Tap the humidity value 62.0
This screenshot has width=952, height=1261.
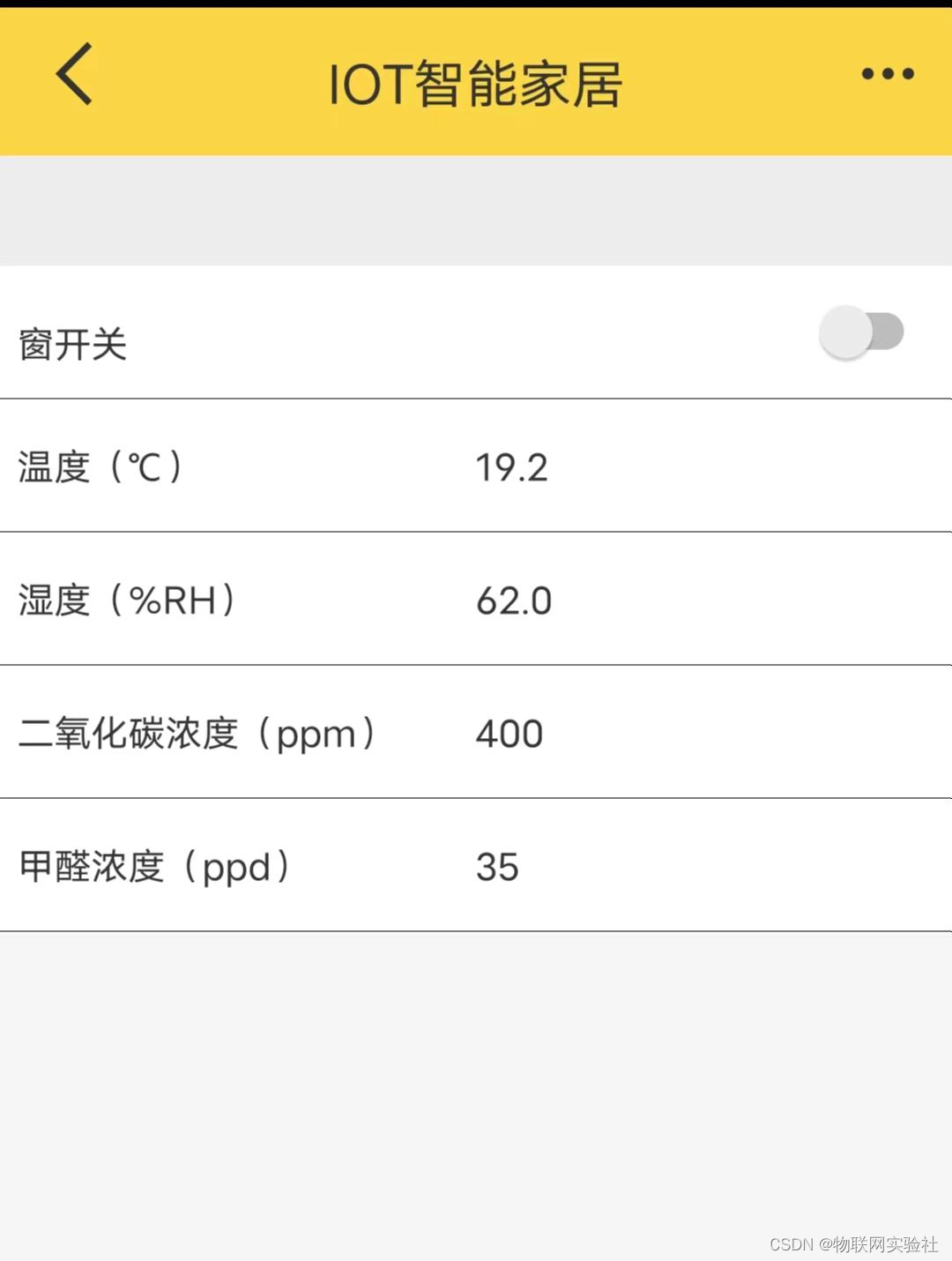513,601
